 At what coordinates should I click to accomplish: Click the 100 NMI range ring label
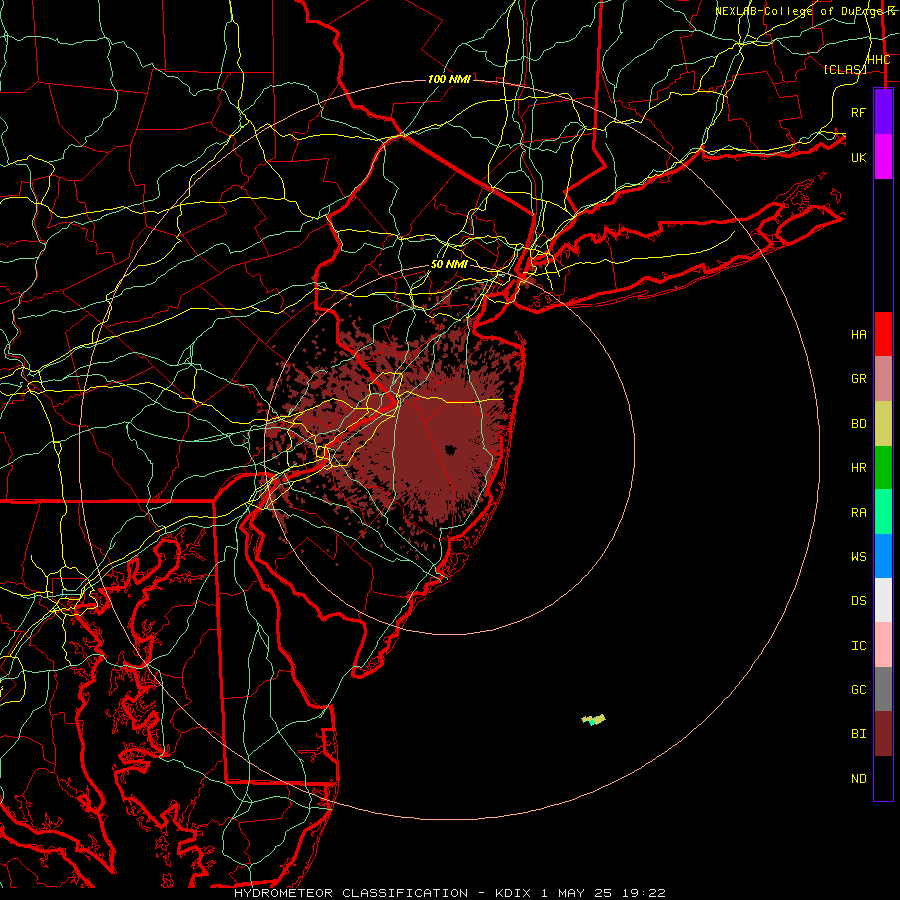(x=449, y=79)
